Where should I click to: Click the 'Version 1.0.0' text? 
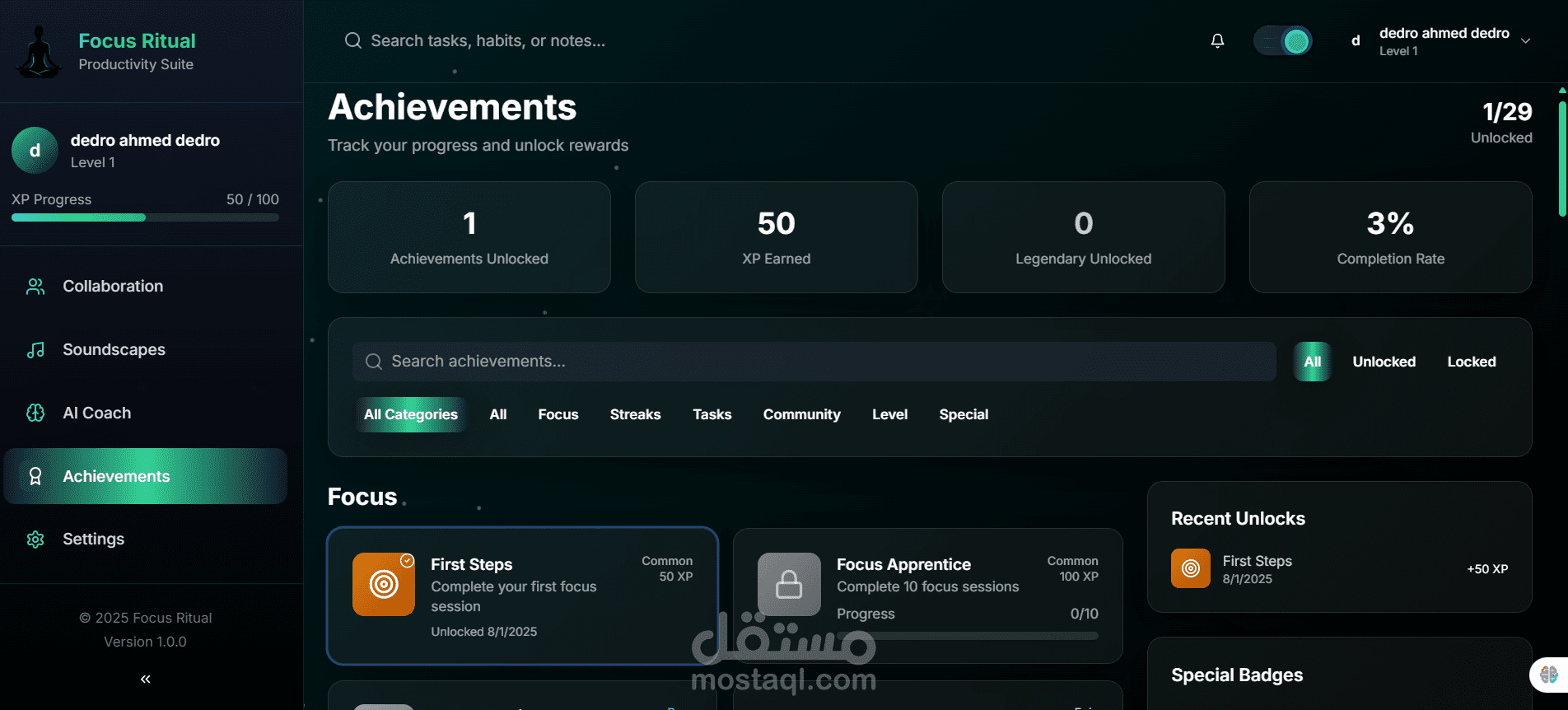coord(145,642)
